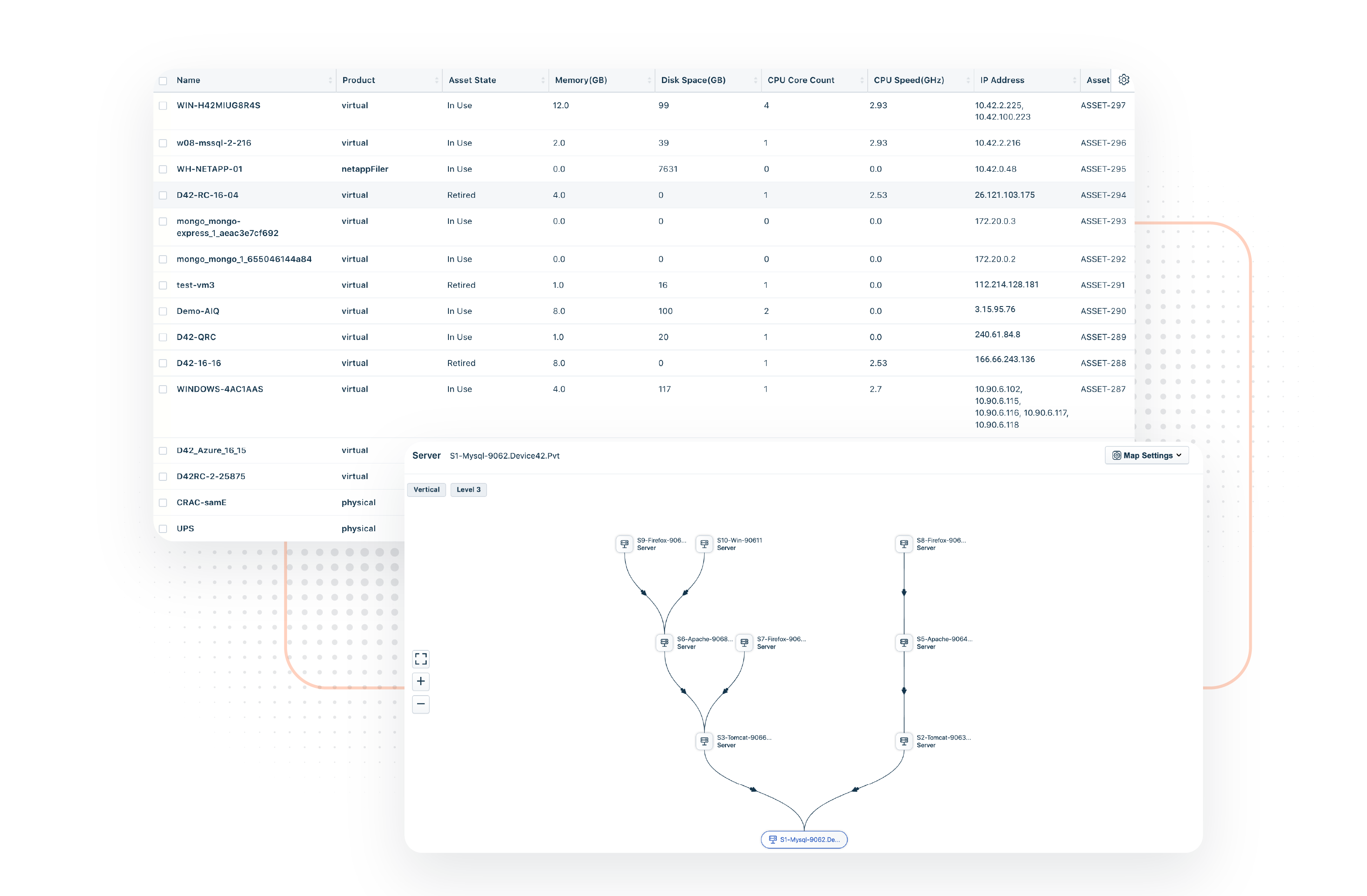The width and height of the screenshot is (1367, 896).
Task: Select all rows using the header checkbox
Action: (163, 80)
